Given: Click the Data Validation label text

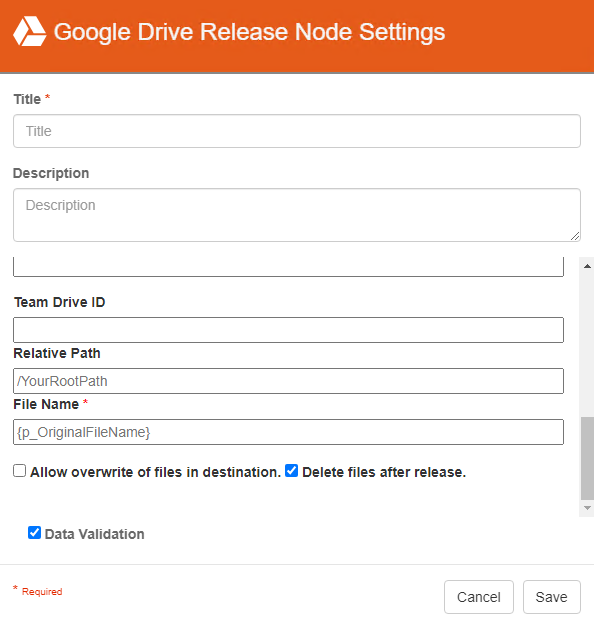Looking at the screenshot, I should [x=94, y=534].
